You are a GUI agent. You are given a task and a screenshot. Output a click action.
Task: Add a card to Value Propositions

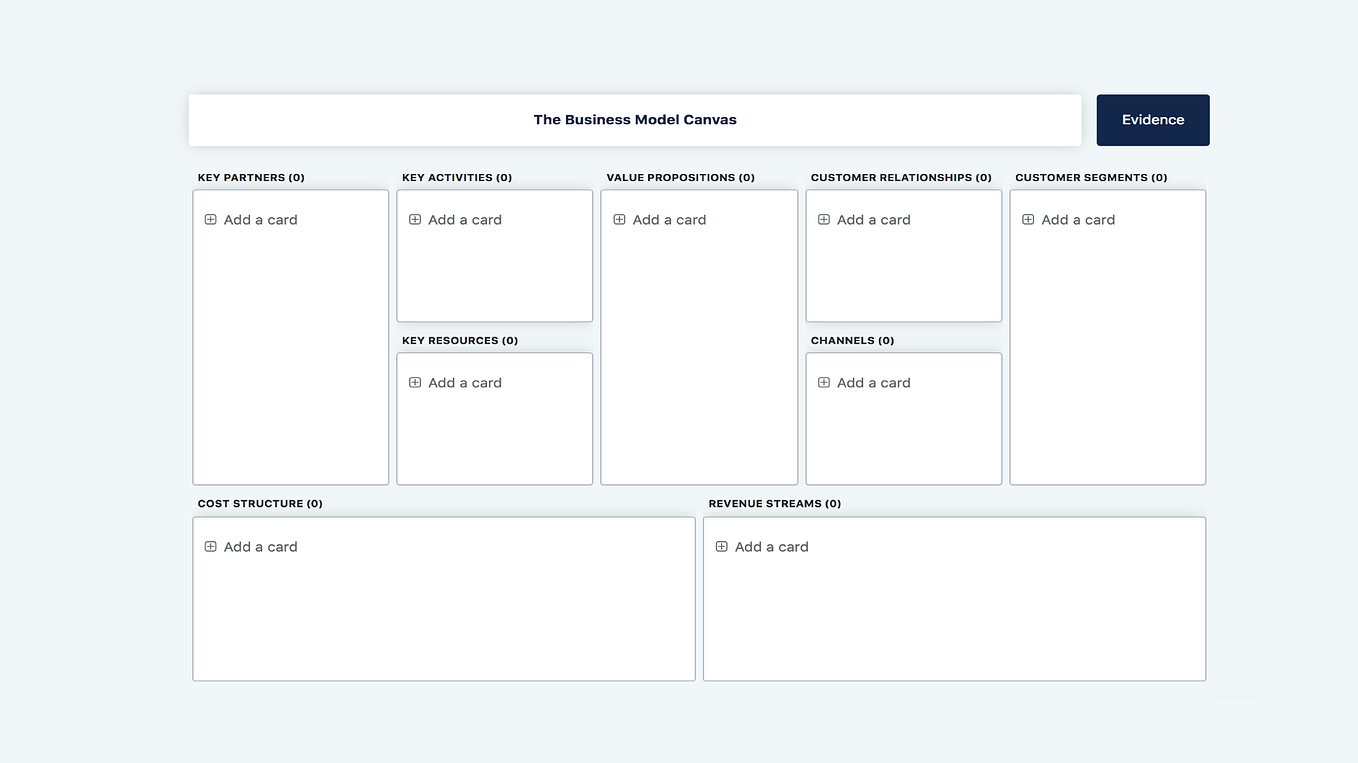click(x=670, y=219)
